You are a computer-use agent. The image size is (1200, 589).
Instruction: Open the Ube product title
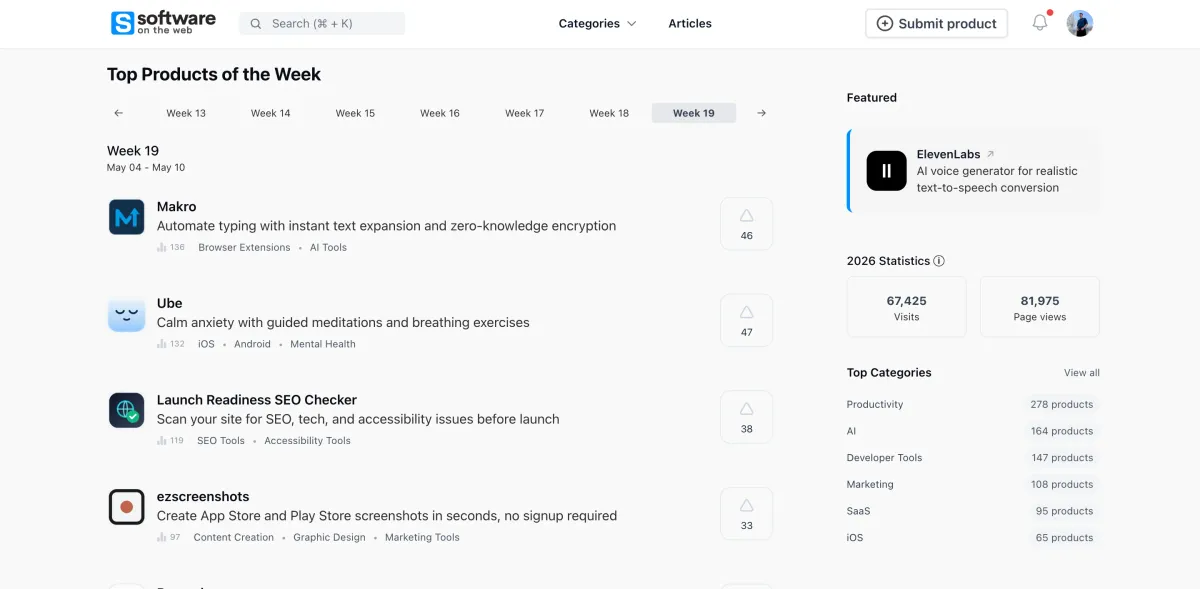tap(170, 303)
